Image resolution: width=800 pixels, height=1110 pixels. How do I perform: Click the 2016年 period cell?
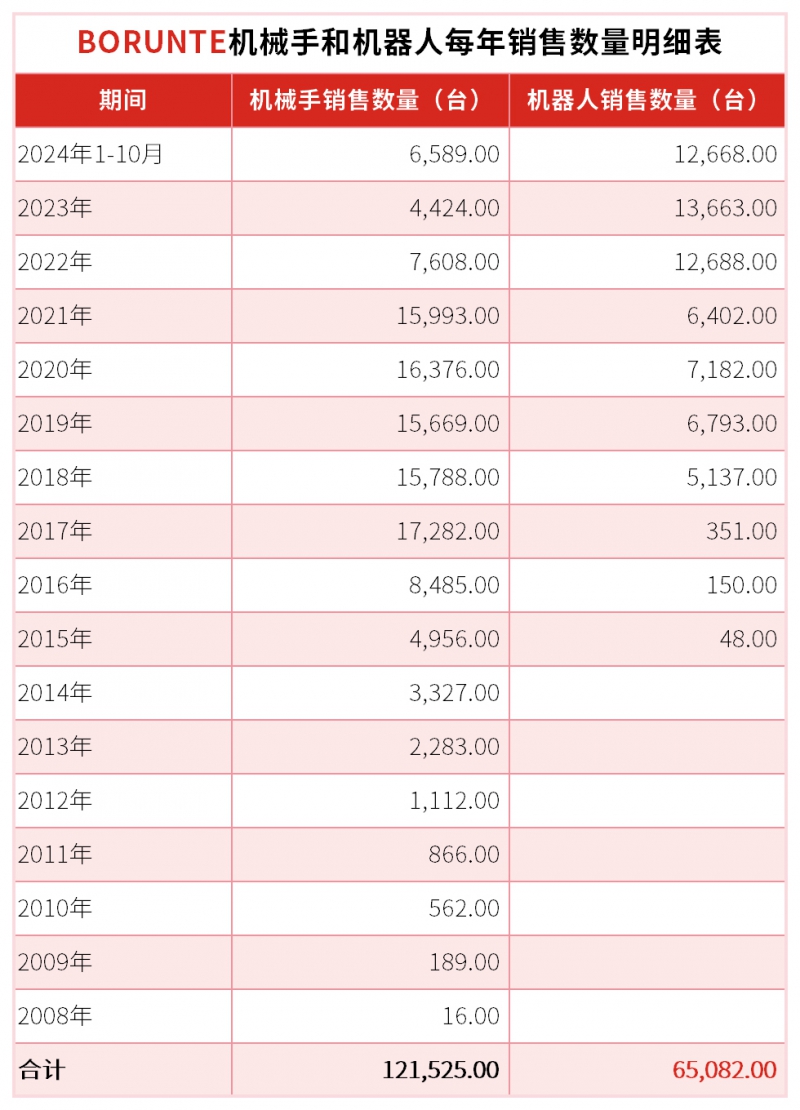pyautogui.click(x=56, y=585)
